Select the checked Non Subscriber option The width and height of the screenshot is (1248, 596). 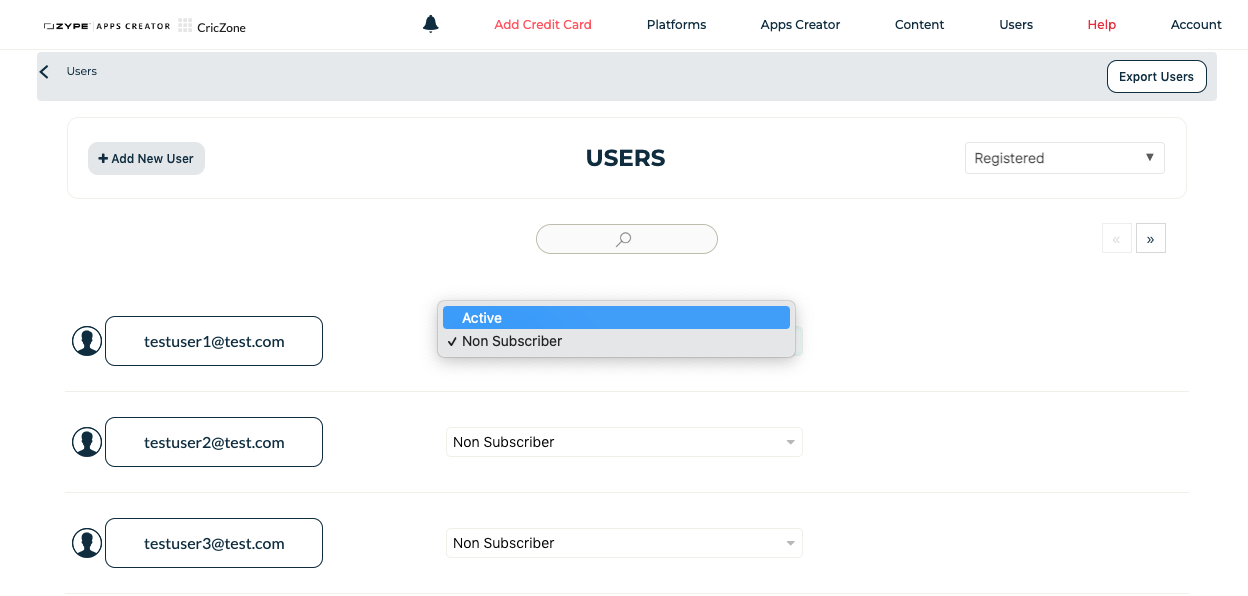tap(616, 341)
